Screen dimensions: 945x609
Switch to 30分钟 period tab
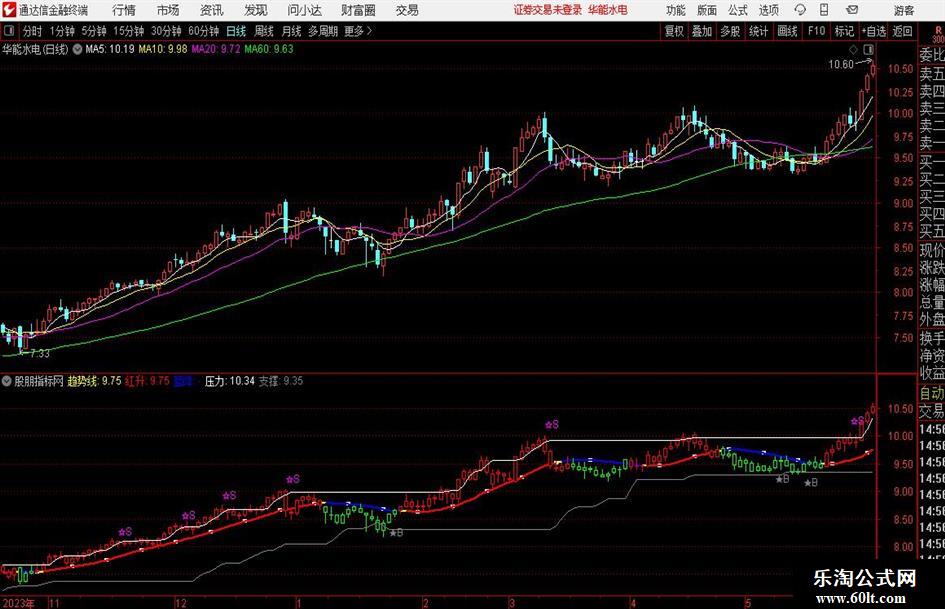pos(166,31)
